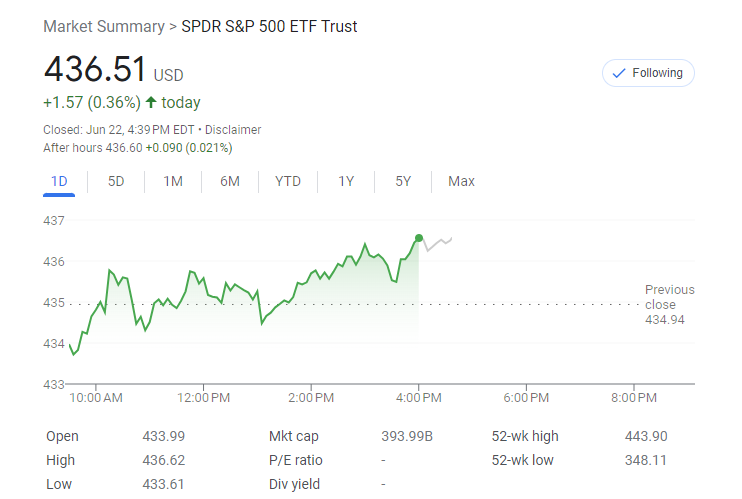Image resolution: width=742 pixels, height=499 pixels.
Task: Click the green up arrow beside today
Action: point(151,102)
